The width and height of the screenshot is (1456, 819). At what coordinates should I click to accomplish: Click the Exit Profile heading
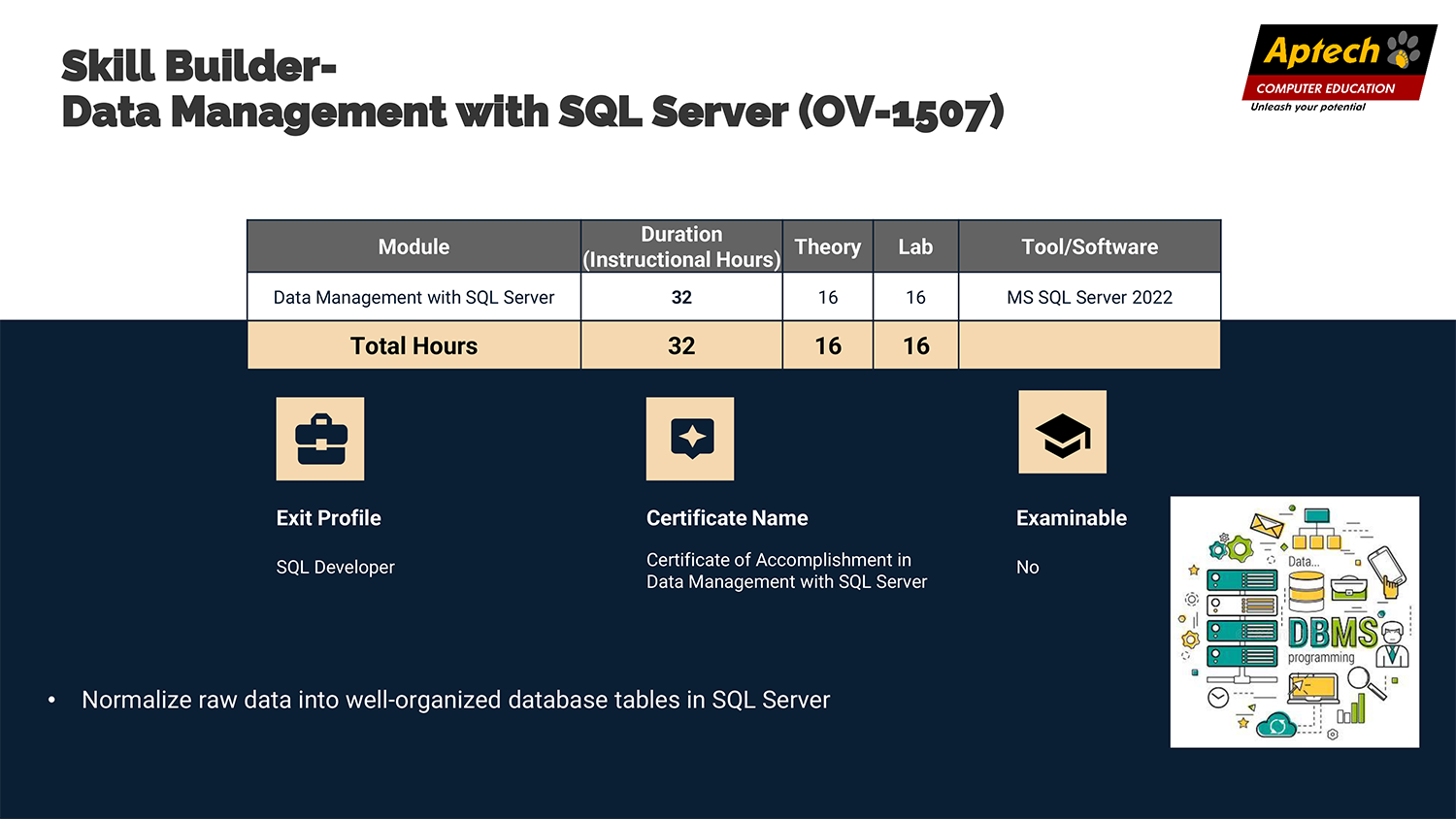coord(328,518)
